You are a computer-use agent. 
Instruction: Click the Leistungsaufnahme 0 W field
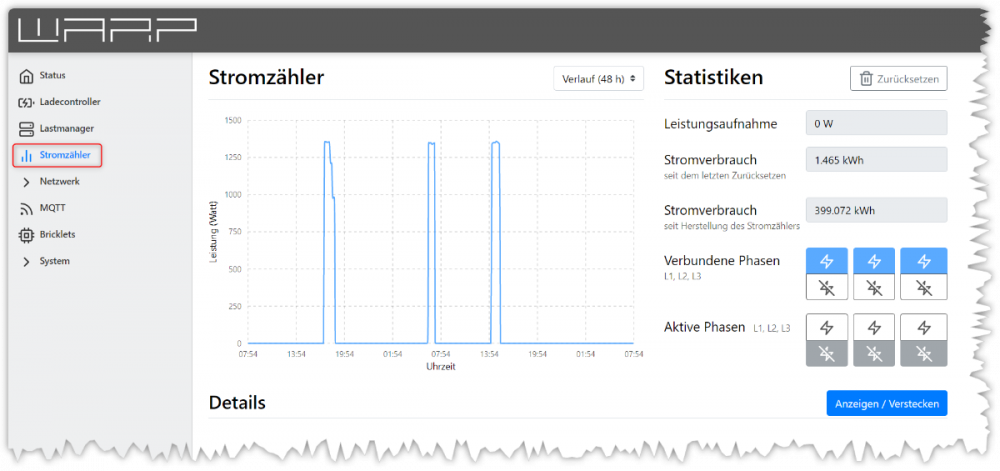(876, 124)
